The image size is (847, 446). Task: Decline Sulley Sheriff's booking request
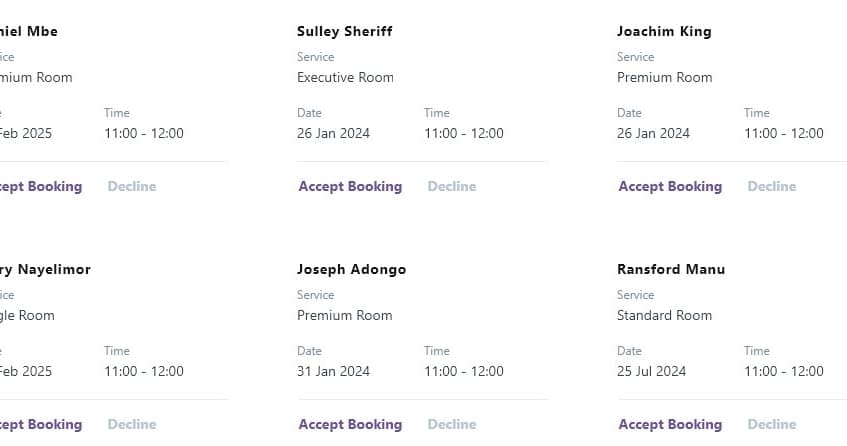[x=452, y=186]
